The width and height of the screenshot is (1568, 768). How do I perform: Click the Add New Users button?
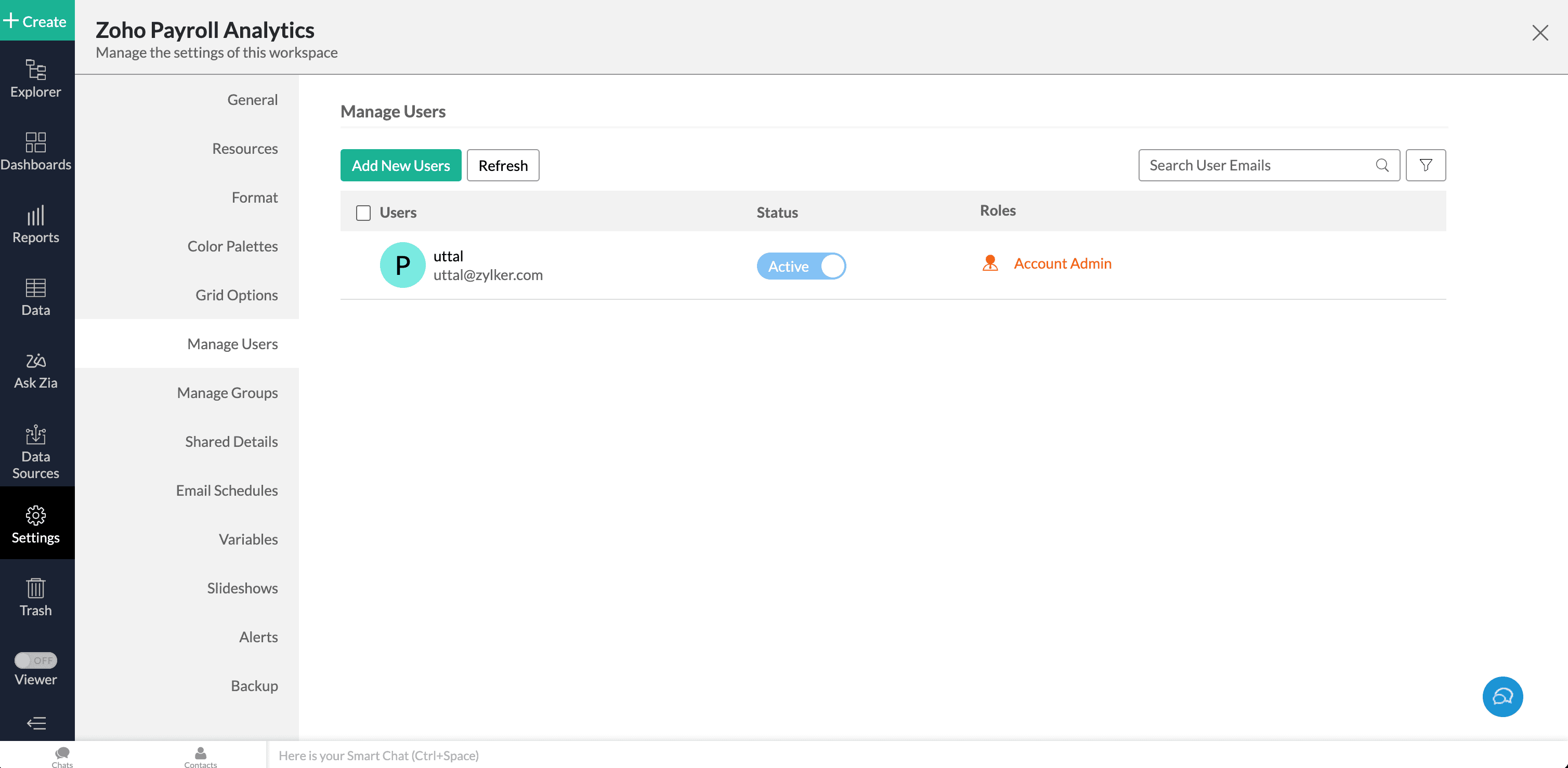400,165
